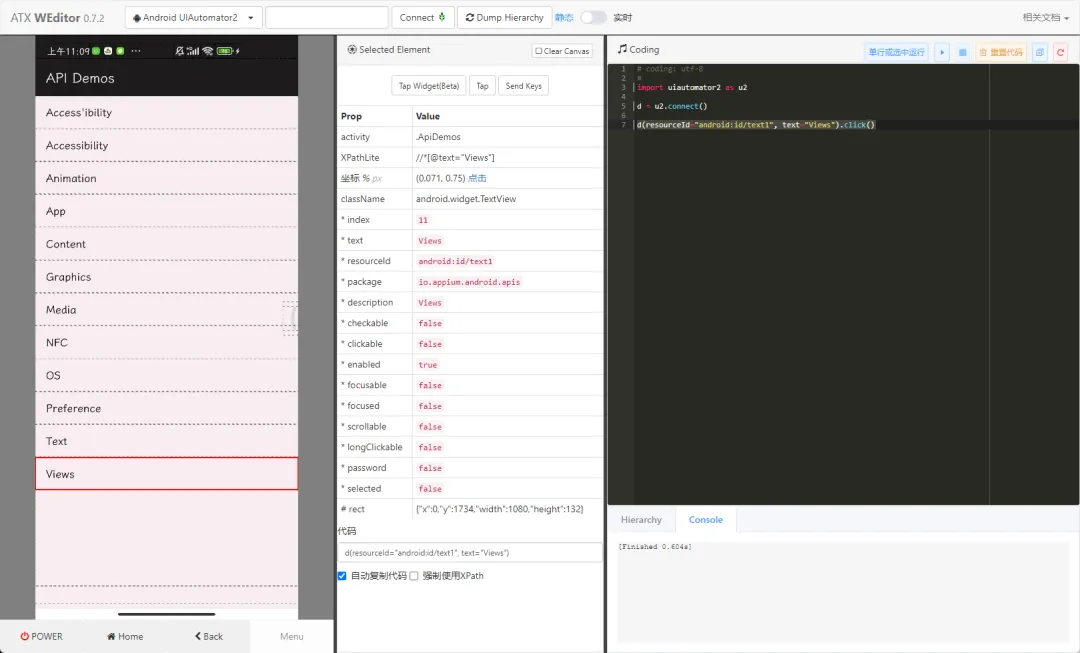1080x653 pixels.
Task: Select OS item in device screen
Action: (167, 375)
